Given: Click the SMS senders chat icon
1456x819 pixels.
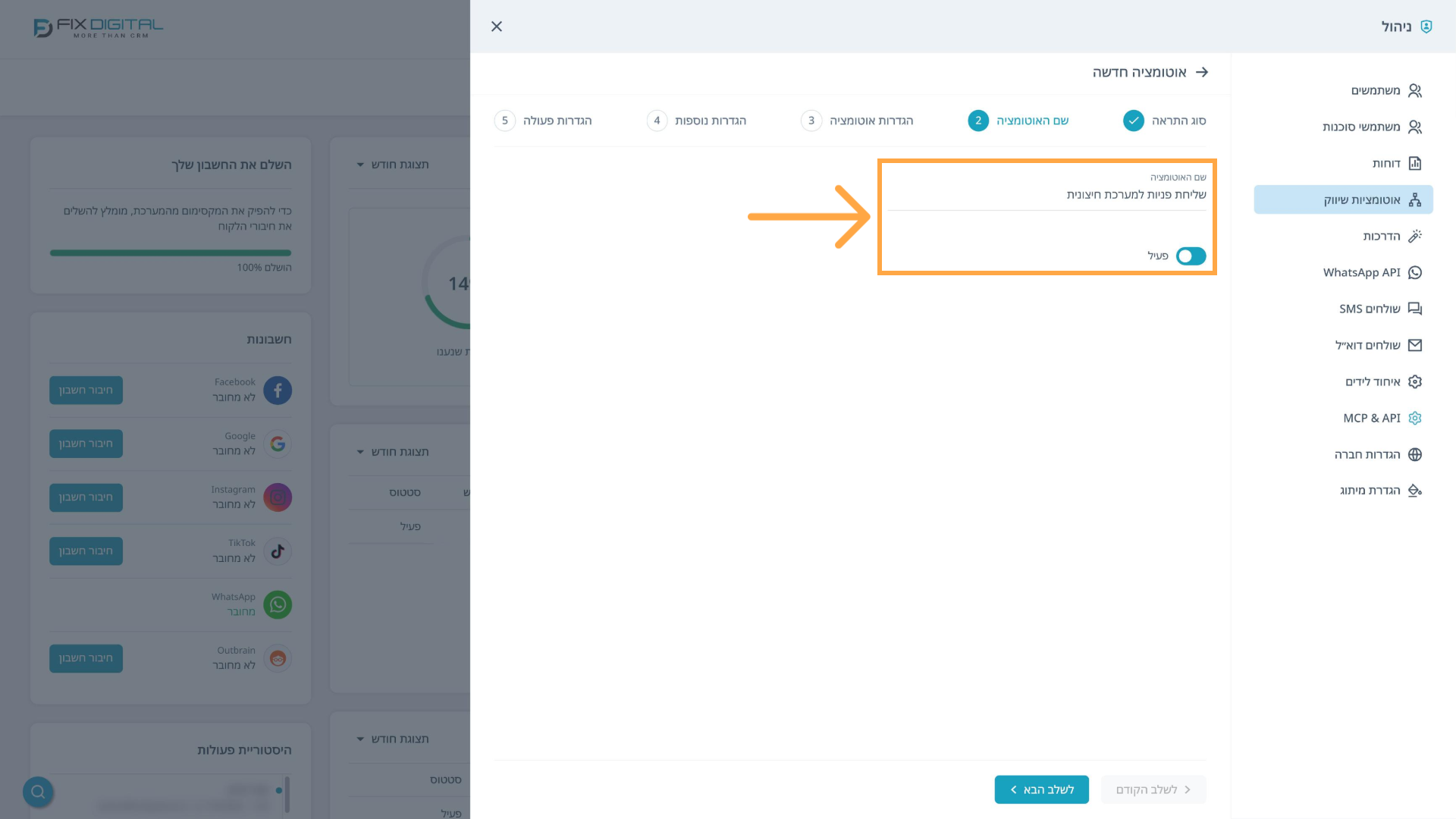Looking at the screenshot, I should pos(1415,309).
